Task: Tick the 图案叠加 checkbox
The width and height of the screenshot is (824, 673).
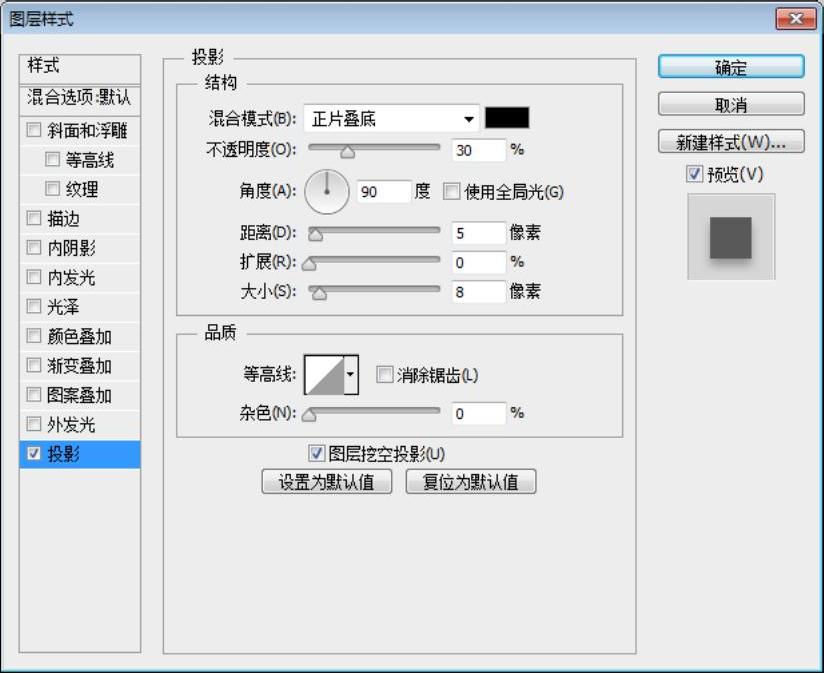Action: pyautogui.click(x=34, y=395)
